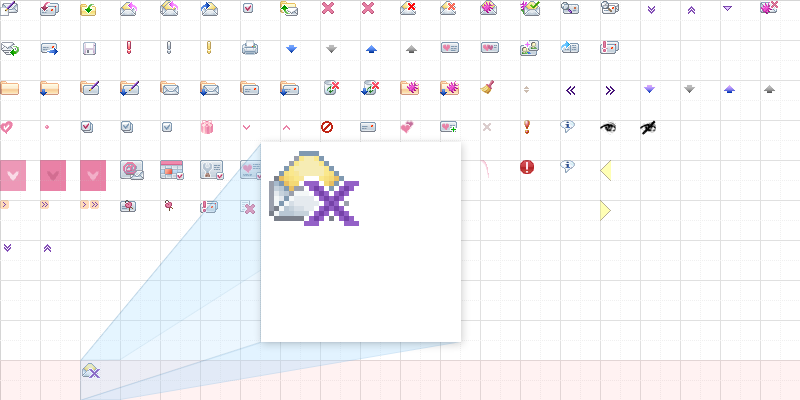Select the red prohibition sign icon
The height and width of the screenshot is (400, 800).
click(x=327, y=127)
